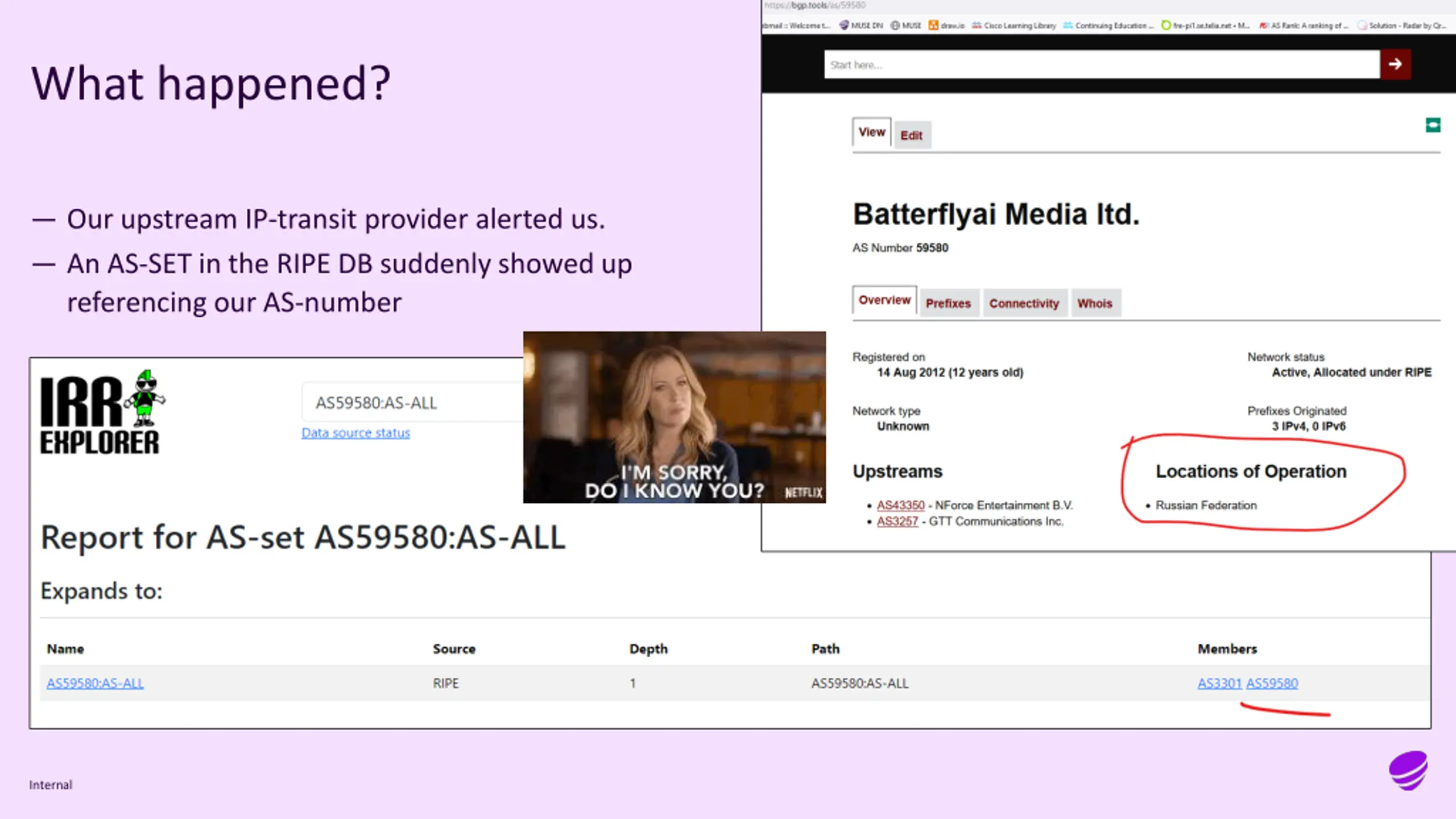Image resolution: width=1456 pixels, height=819 pixels.
Task: Click the IRR Explorer logo
Action: [102, 412]
